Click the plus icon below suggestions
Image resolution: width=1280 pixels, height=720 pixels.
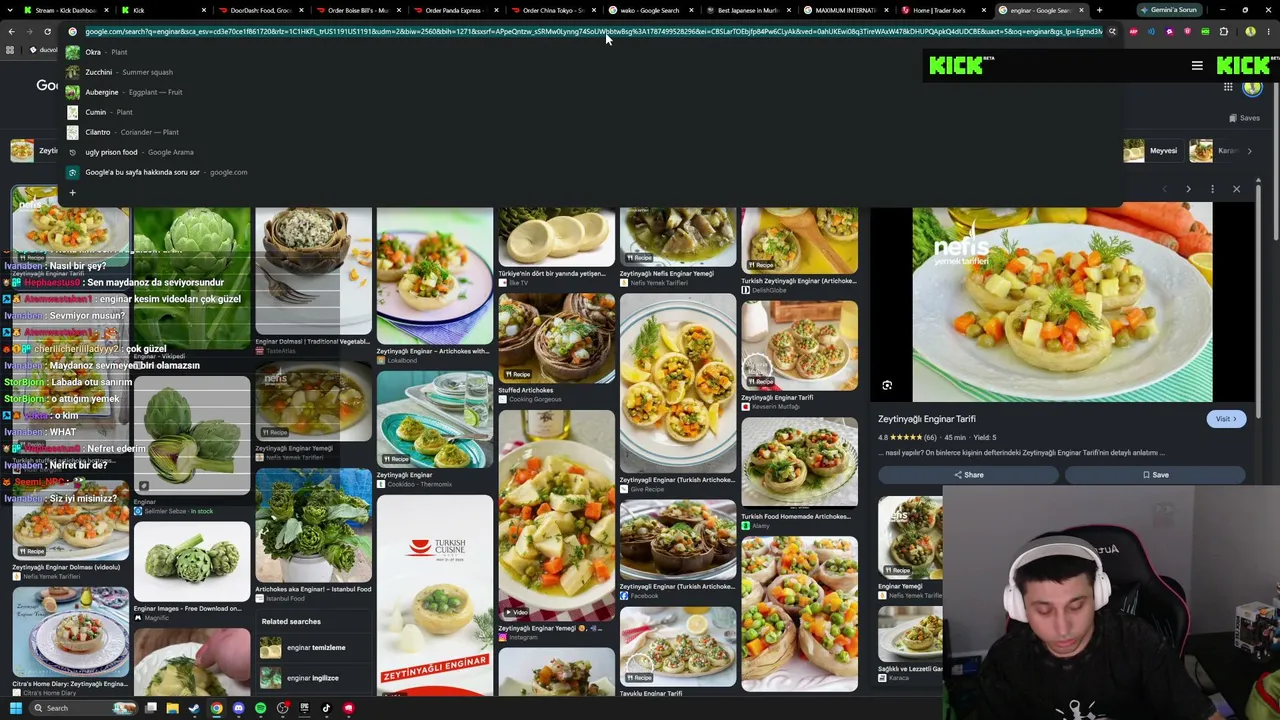click(x=72, y=192)
